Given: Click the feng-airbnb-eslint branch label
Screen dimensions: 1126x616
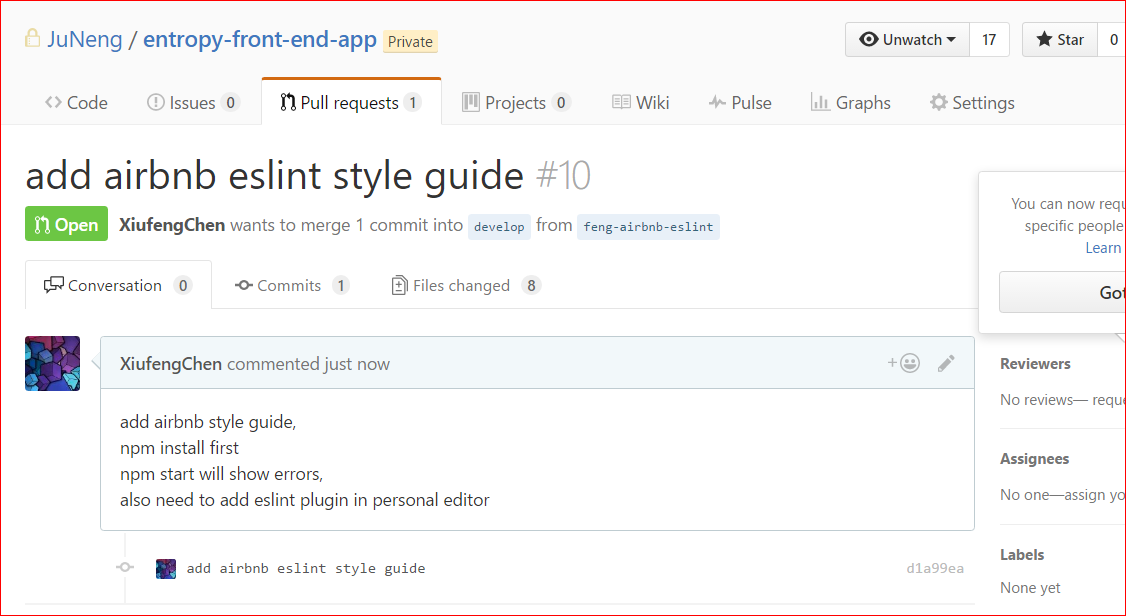Looking at the screenshot, I should tap(648, 226).
